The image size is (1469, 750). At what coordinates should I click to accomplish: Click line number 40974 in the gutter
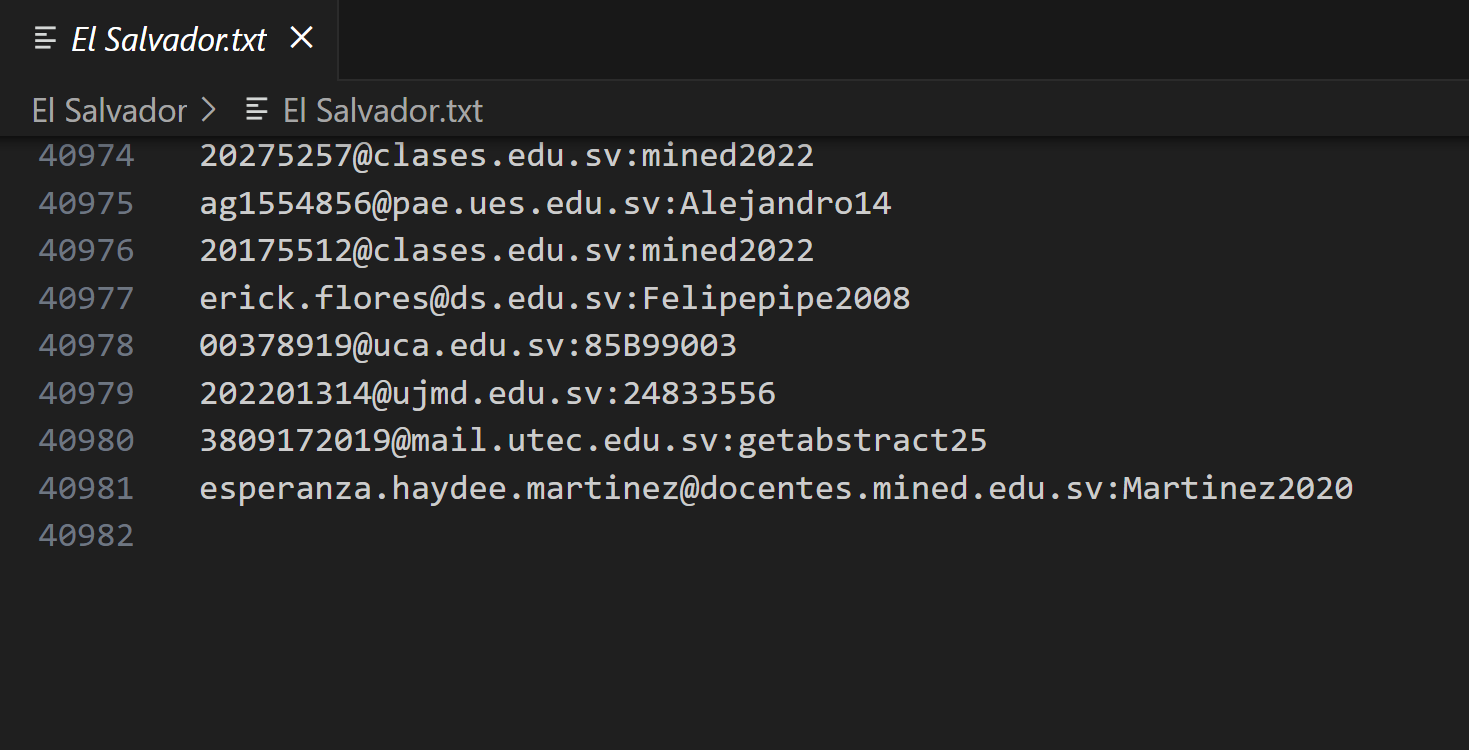tap(86, 156)
